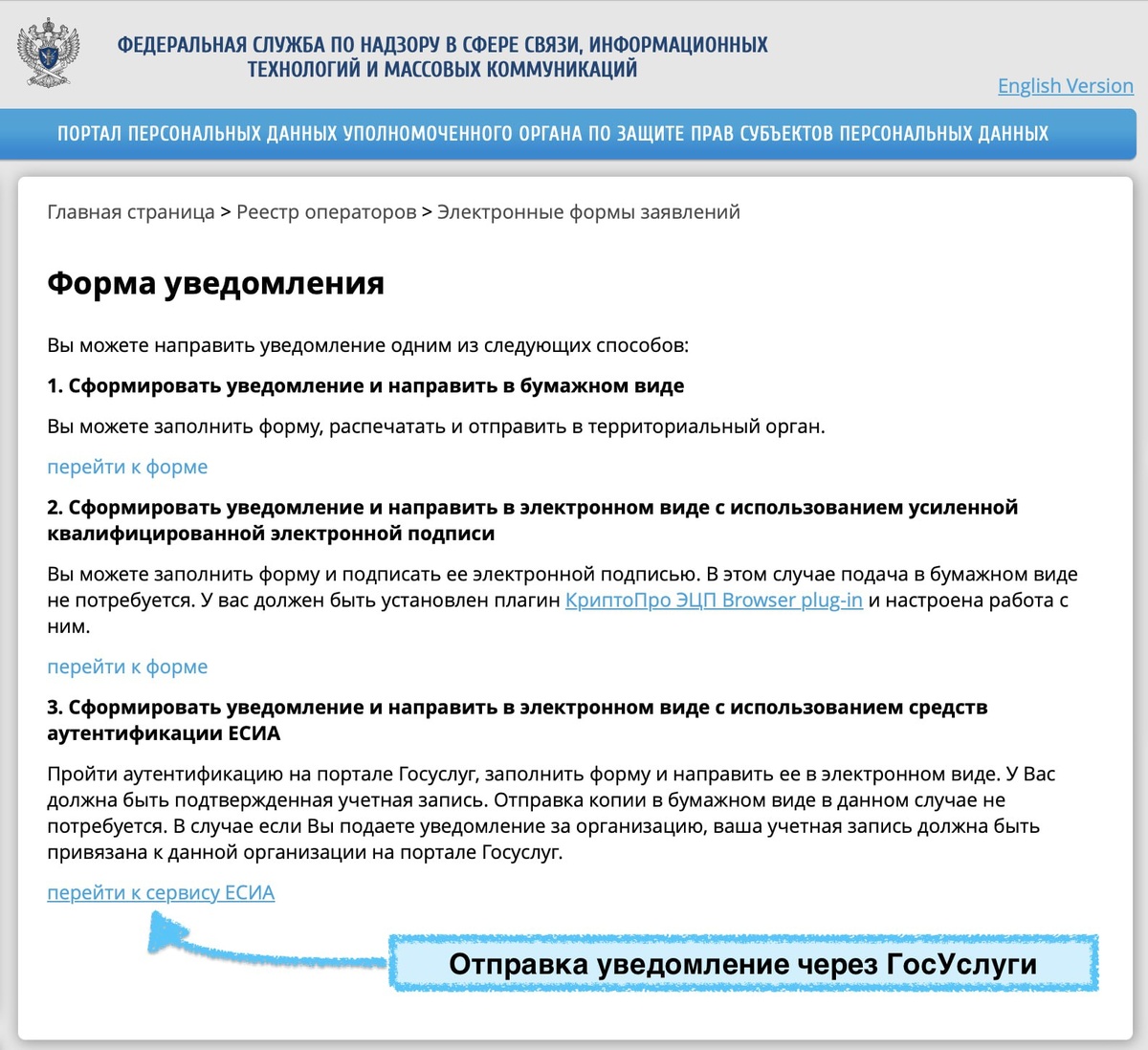The width and height of the screenshot is (1148, 1050).
Task: Open the Главная страница breadcrumb
Action: (x=131, y=212)
